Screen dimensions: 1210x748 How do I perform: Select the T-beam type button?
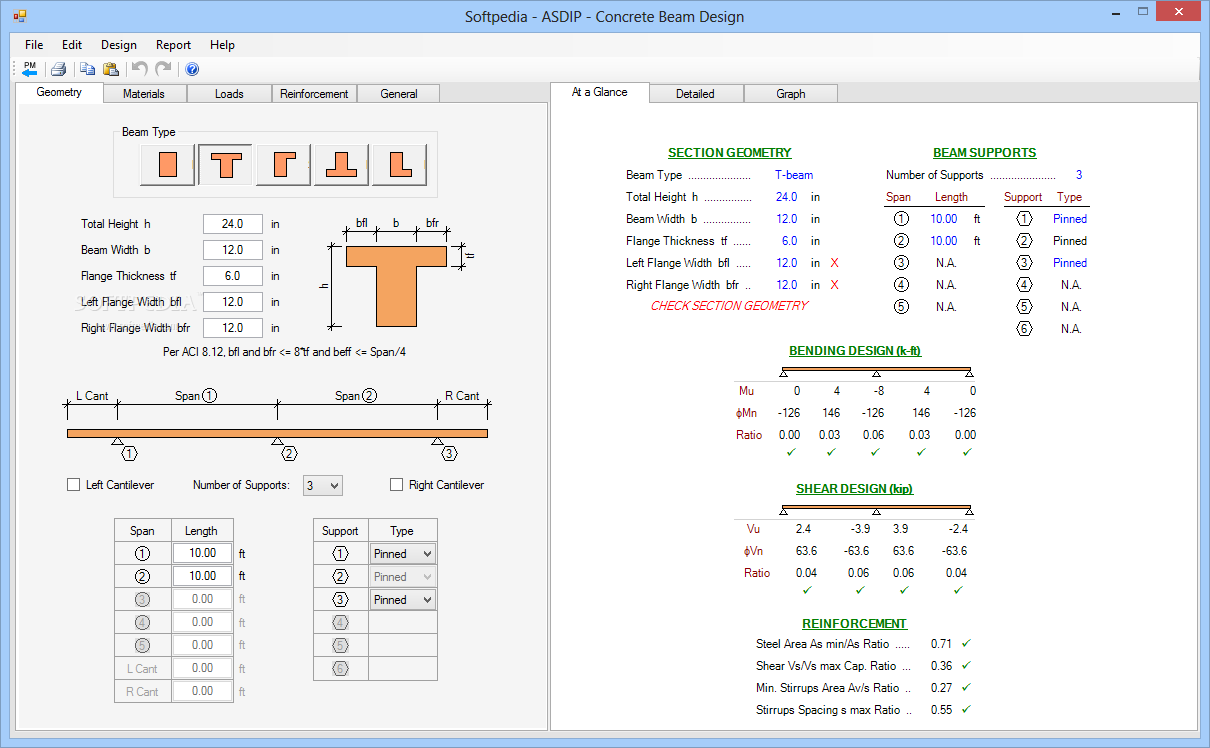click(x=225, y=165)
